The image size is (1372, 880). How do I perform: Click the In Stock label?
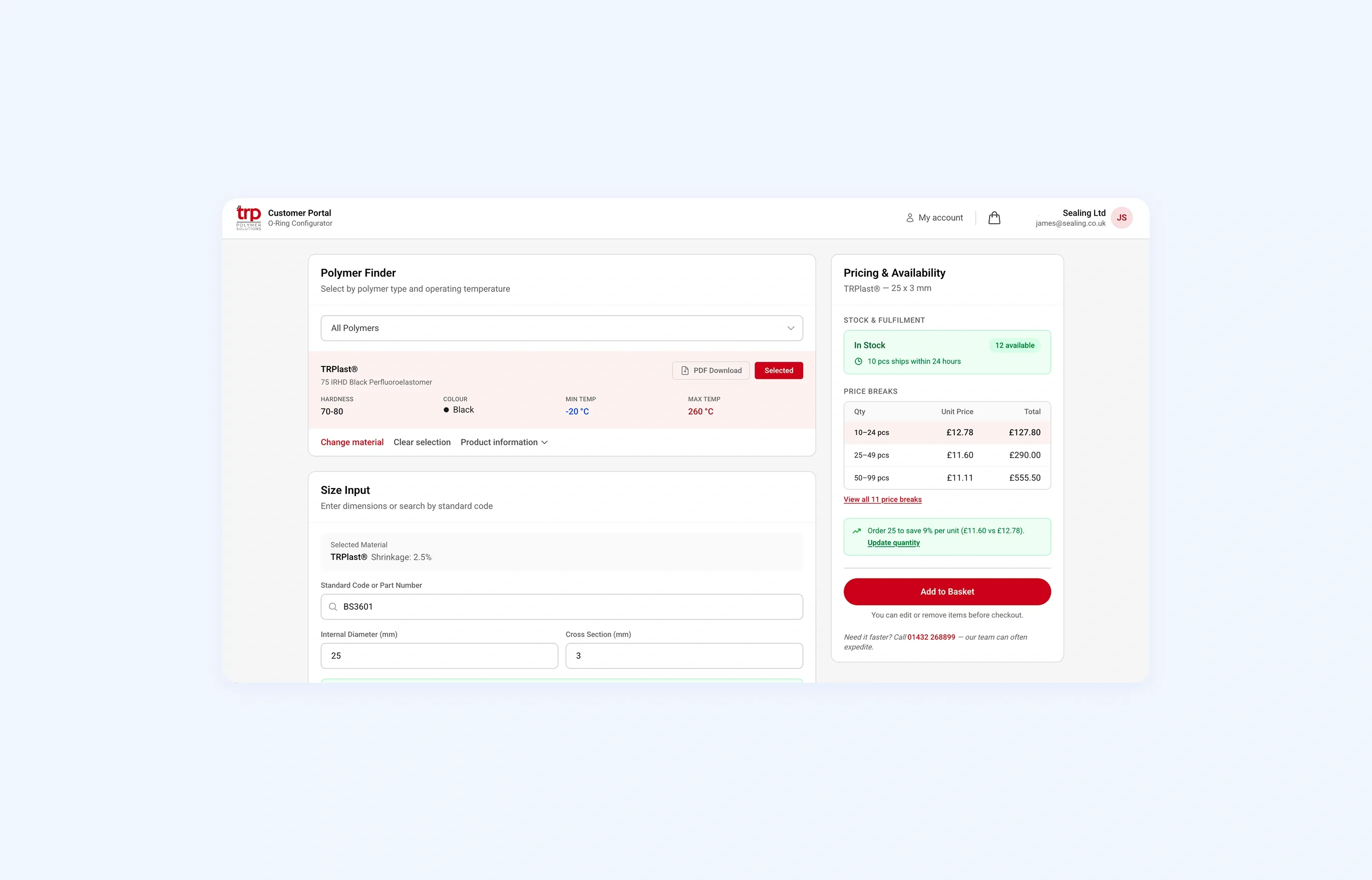tap(869, 345)
